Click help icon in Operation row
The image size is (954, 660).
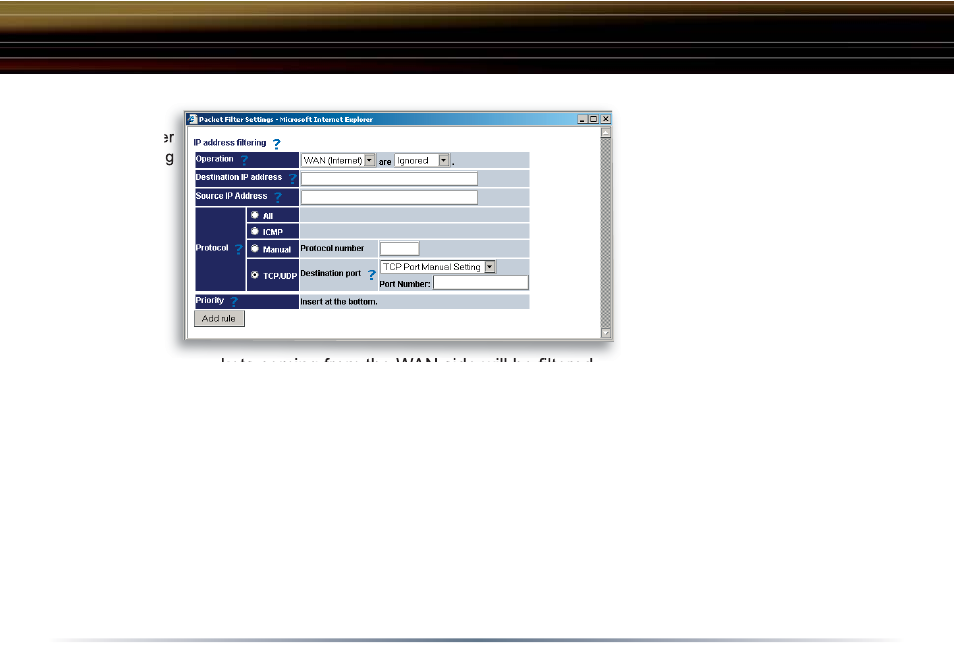pos(244,160)
